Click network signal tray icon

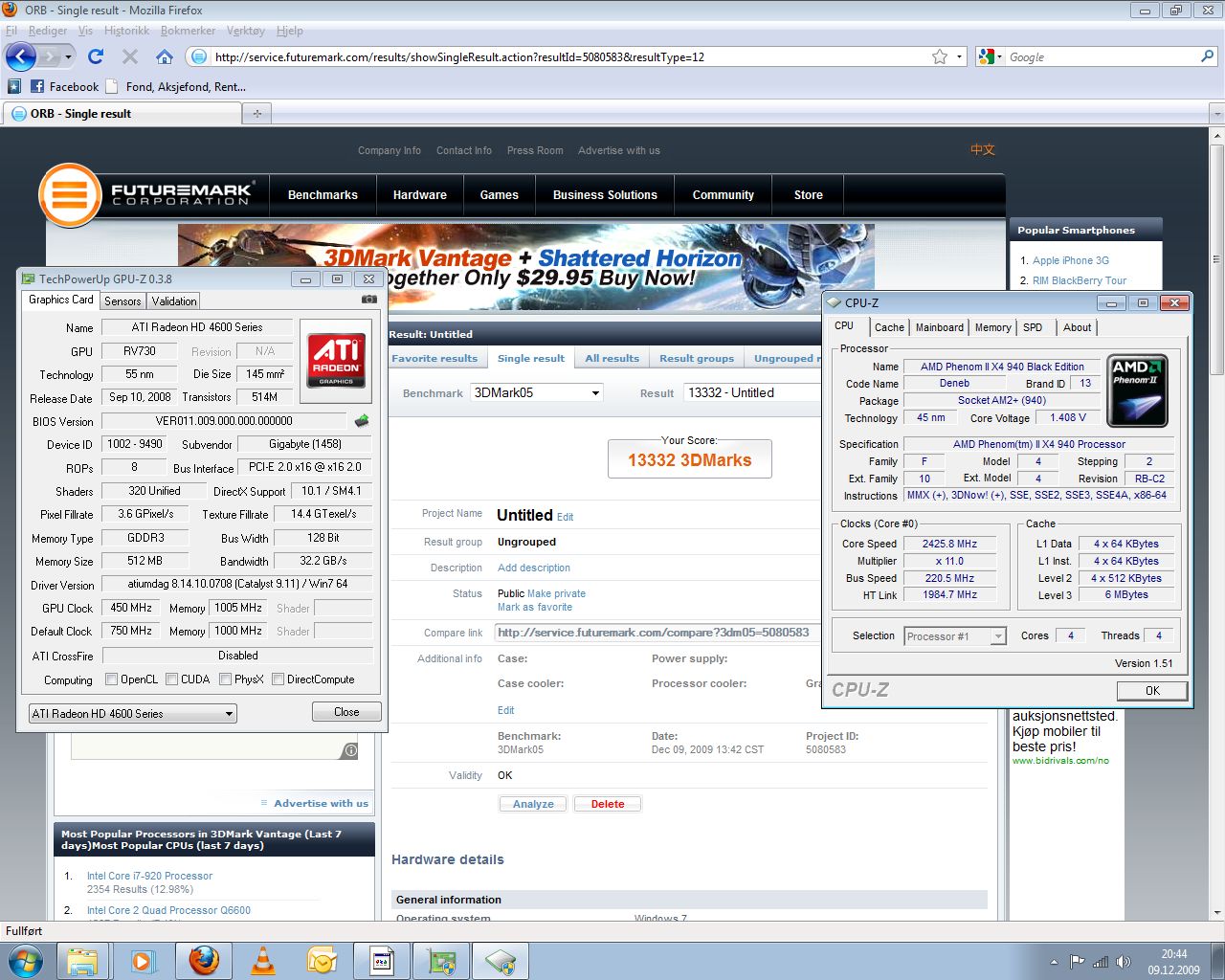point(1101,961)
